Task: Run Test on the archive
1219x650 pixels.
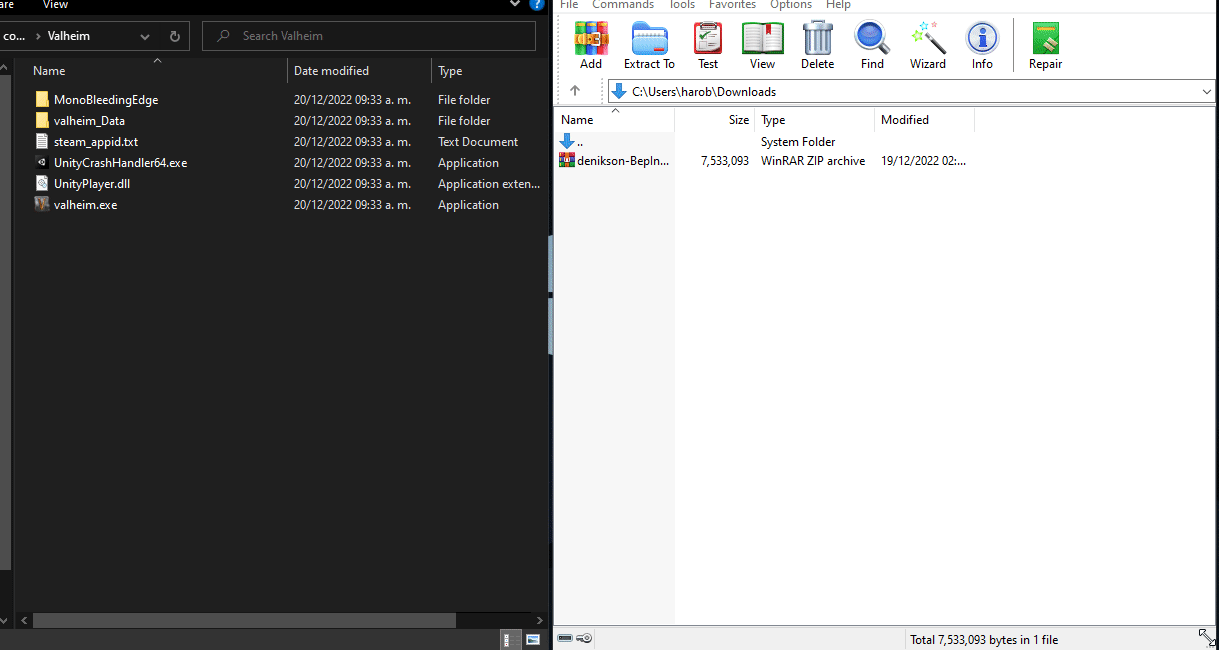Action: 708,40
